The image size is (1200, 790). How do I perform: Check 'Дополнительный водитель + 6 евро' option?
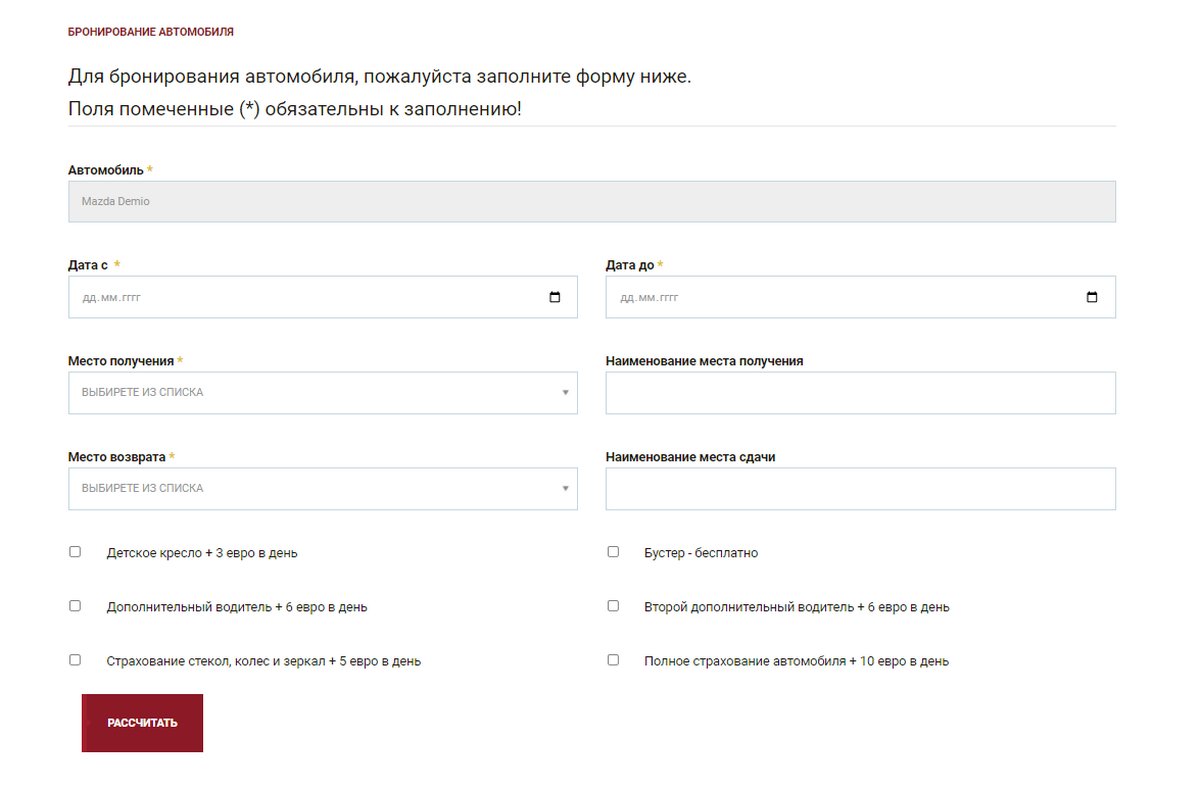pyautogui.click(x=75, y=606)
